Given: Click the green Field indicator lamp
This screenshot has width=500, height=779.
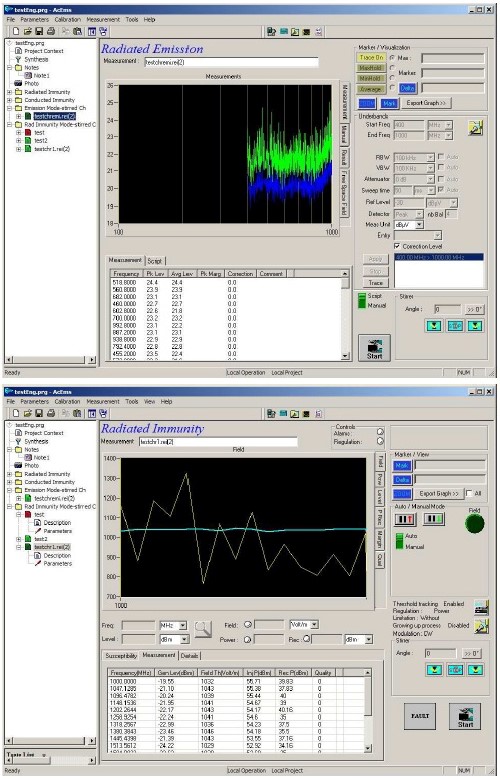Looking at the screenshot, I should pyautogui.click(x=474, y=524).
